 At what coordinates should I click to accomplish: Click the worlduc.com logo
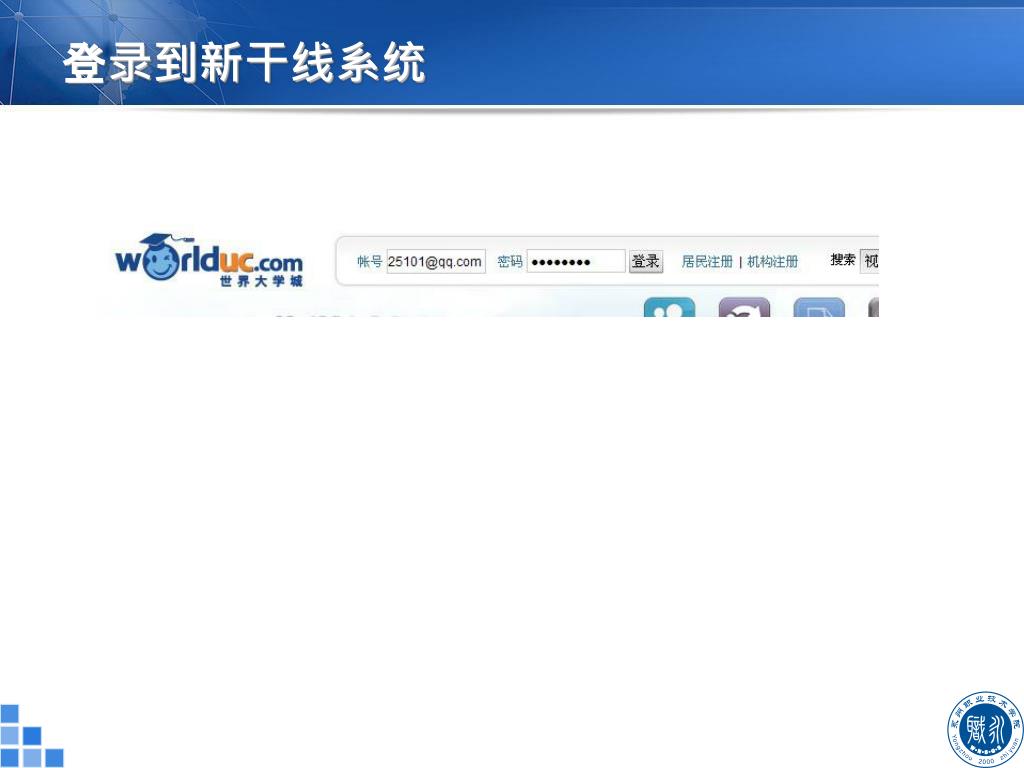tap(209, 260)
